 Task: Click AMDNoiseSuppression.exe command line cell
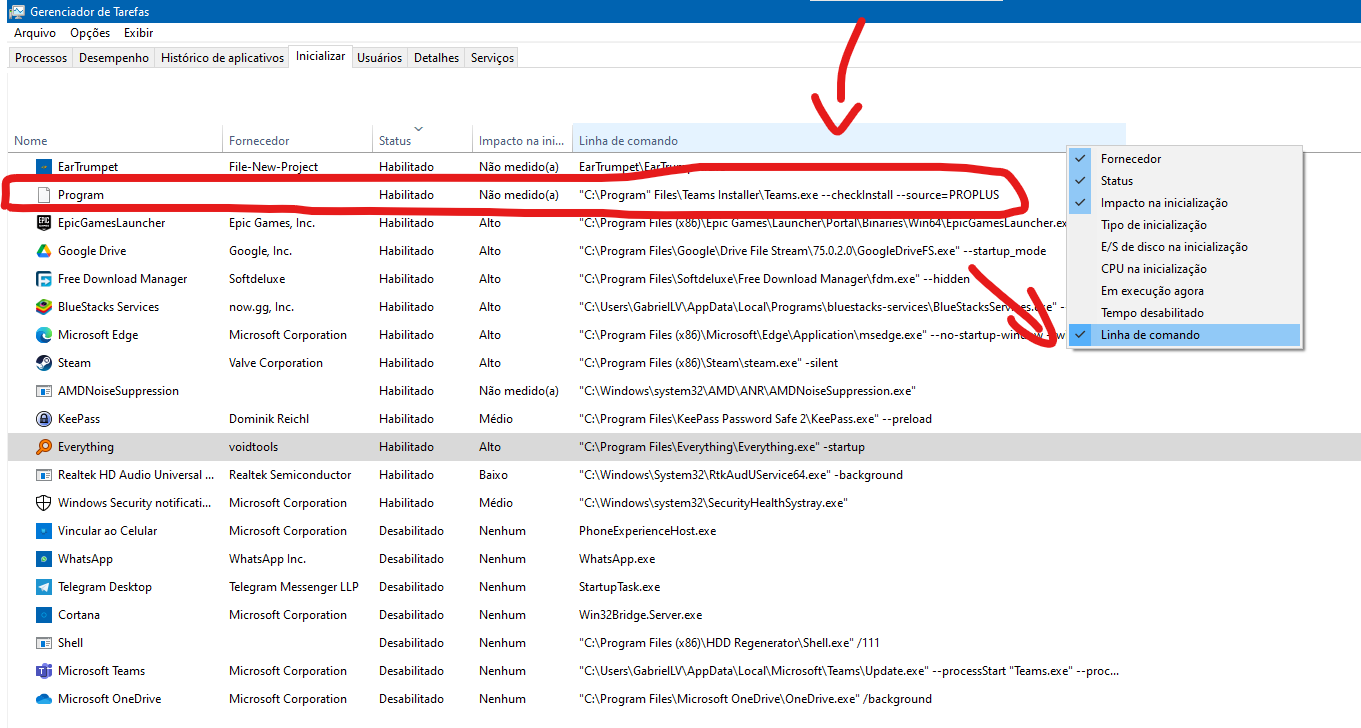pos(747,391)
